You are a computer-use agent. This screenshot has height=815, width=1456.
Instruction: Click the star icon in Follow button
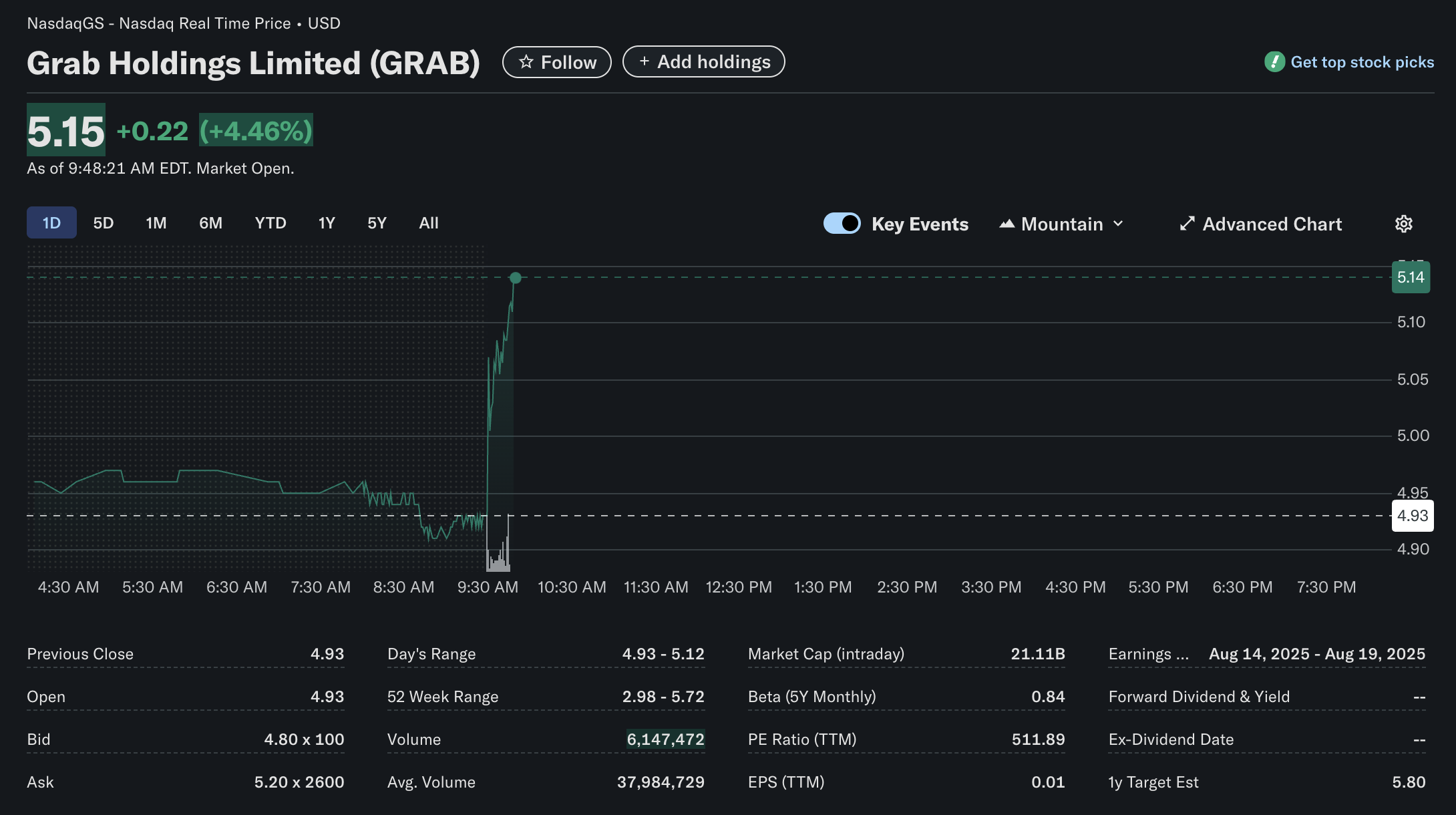526,62
